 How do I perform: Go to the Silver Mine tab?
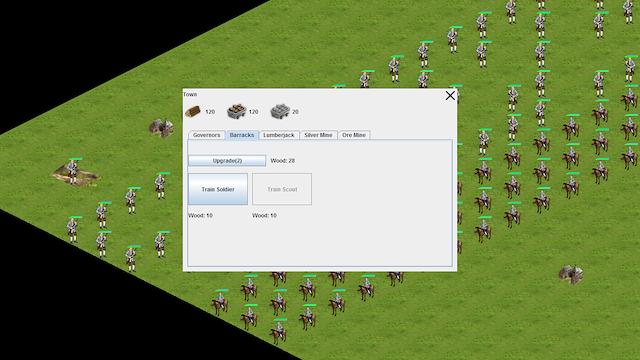(x=318, y=135)
